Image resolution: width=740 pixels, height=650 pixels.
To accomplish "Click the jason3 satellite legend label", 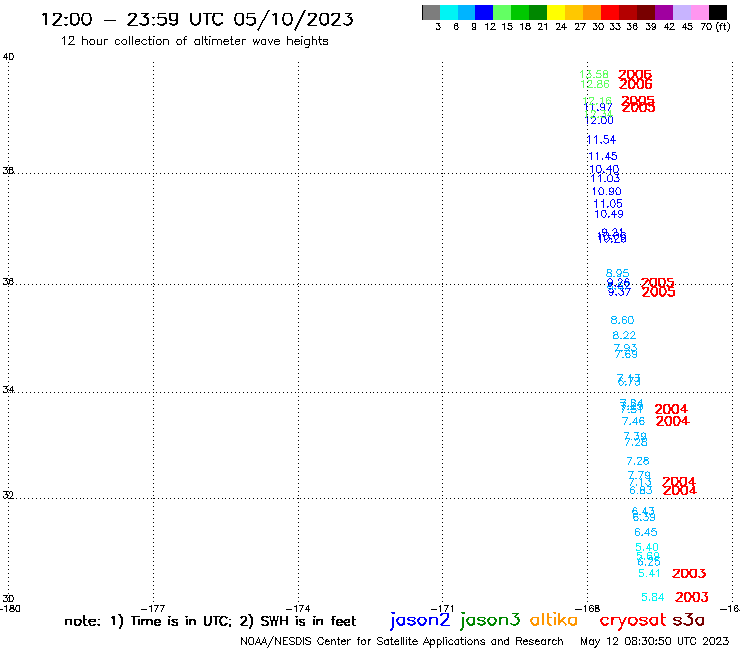I will [490, 620].
